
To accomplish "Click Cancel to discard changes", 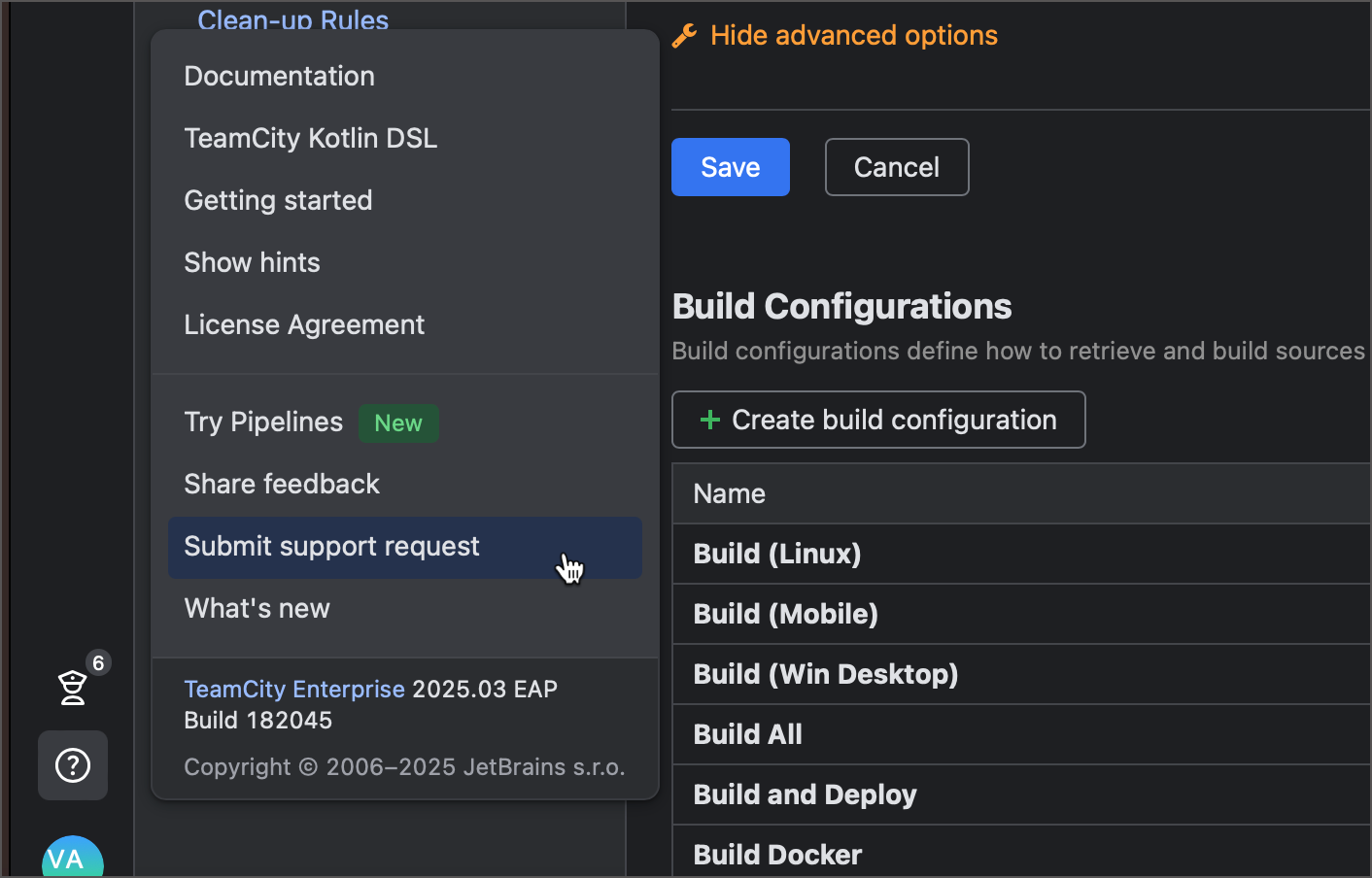I will (x=896, y=167).
